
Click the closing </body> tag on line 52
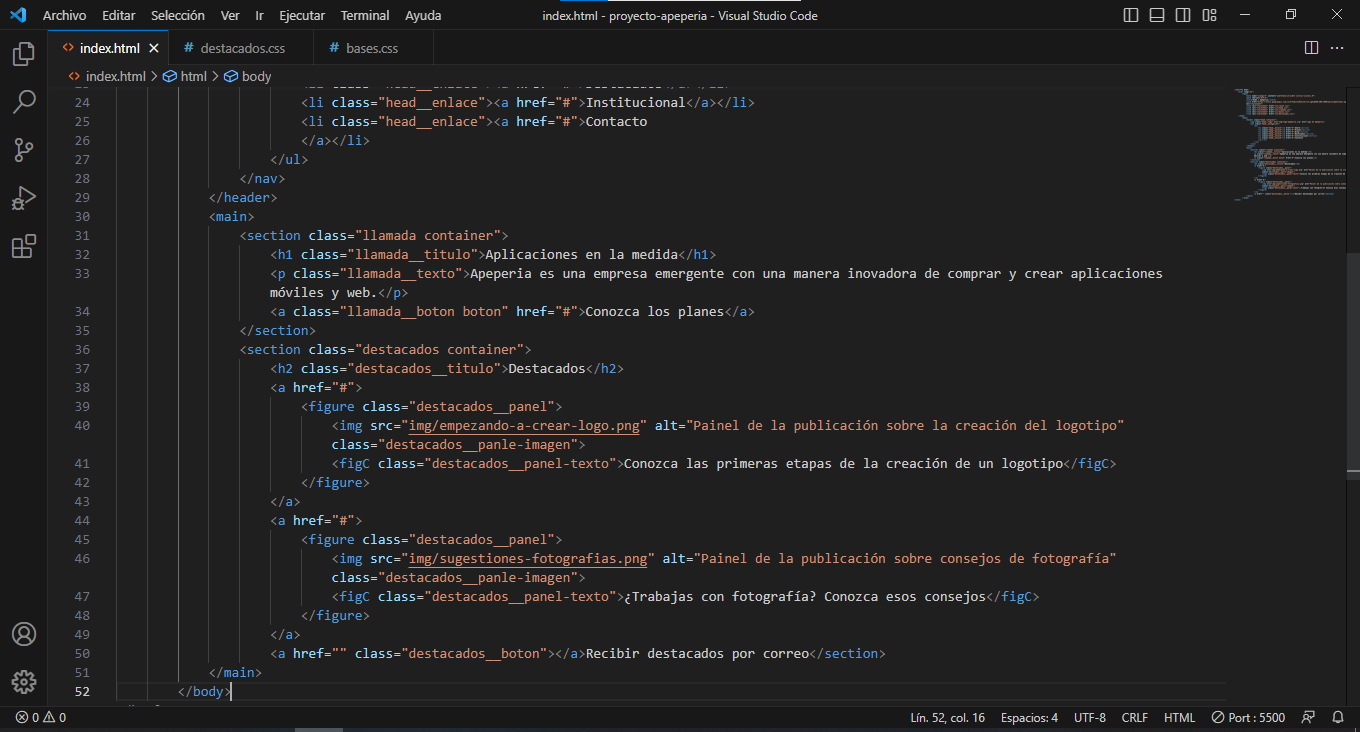point(205,691)
